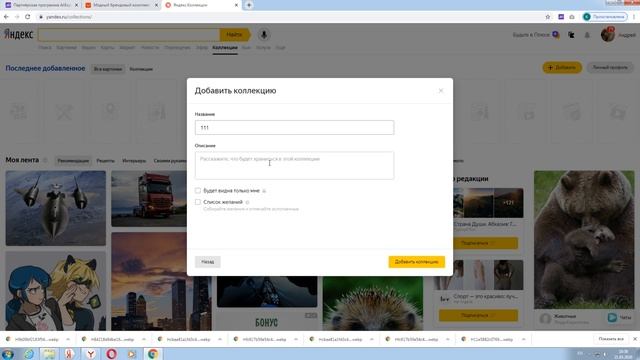Image resolution: width=640 pixels, height=360 pixels.
Task: Select the Рекомендации feed tab
Action: [x=73, y=161]
